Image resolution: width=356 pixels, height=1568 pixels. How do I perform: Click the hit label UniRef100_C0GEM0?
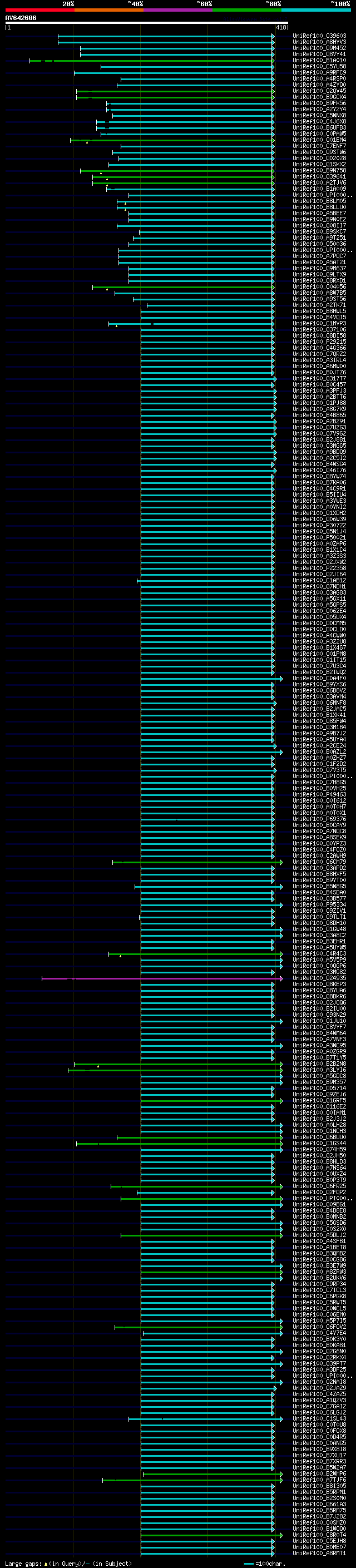pos(319,1314)
